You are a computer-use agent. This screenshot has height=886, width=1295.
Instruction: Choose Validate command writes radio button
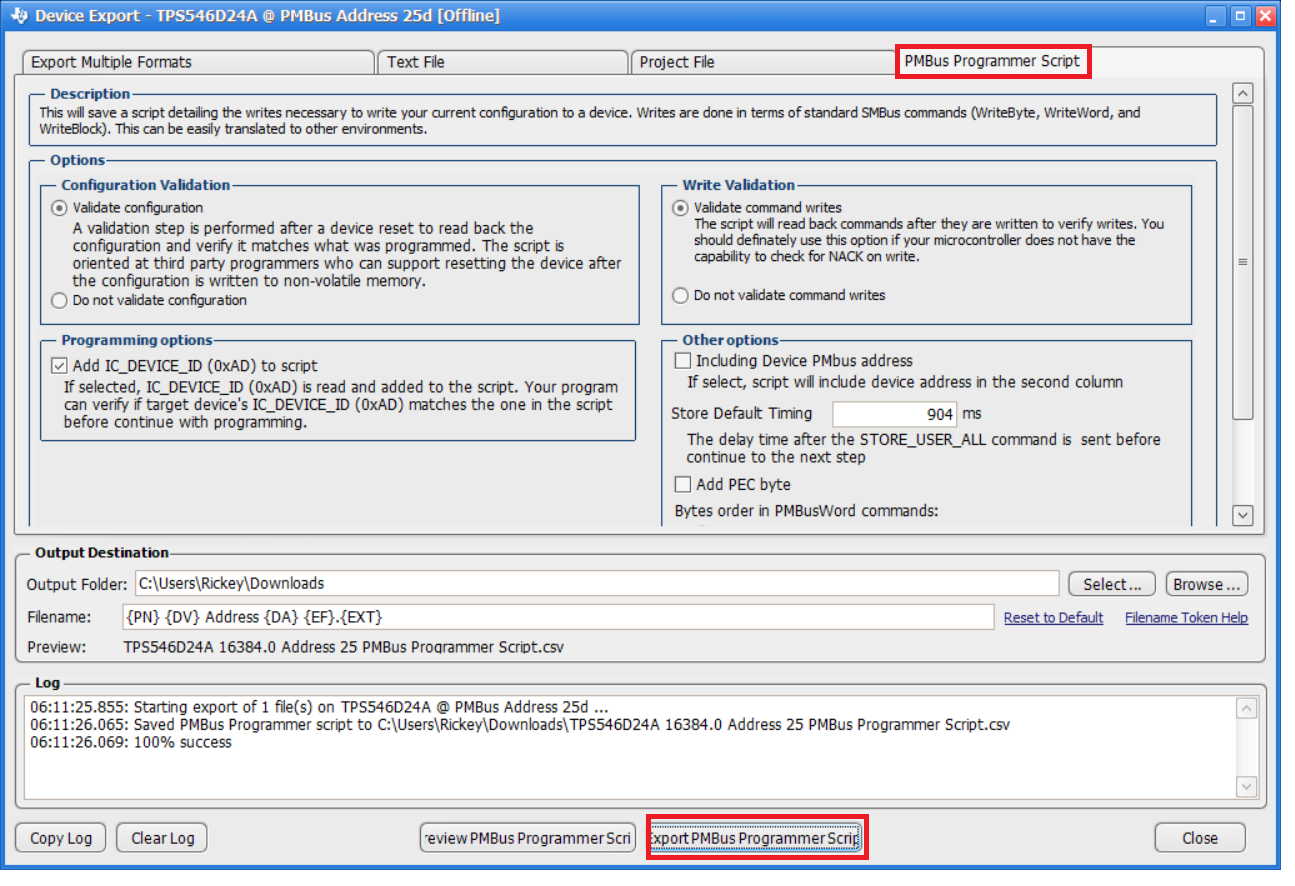point(681,208)
